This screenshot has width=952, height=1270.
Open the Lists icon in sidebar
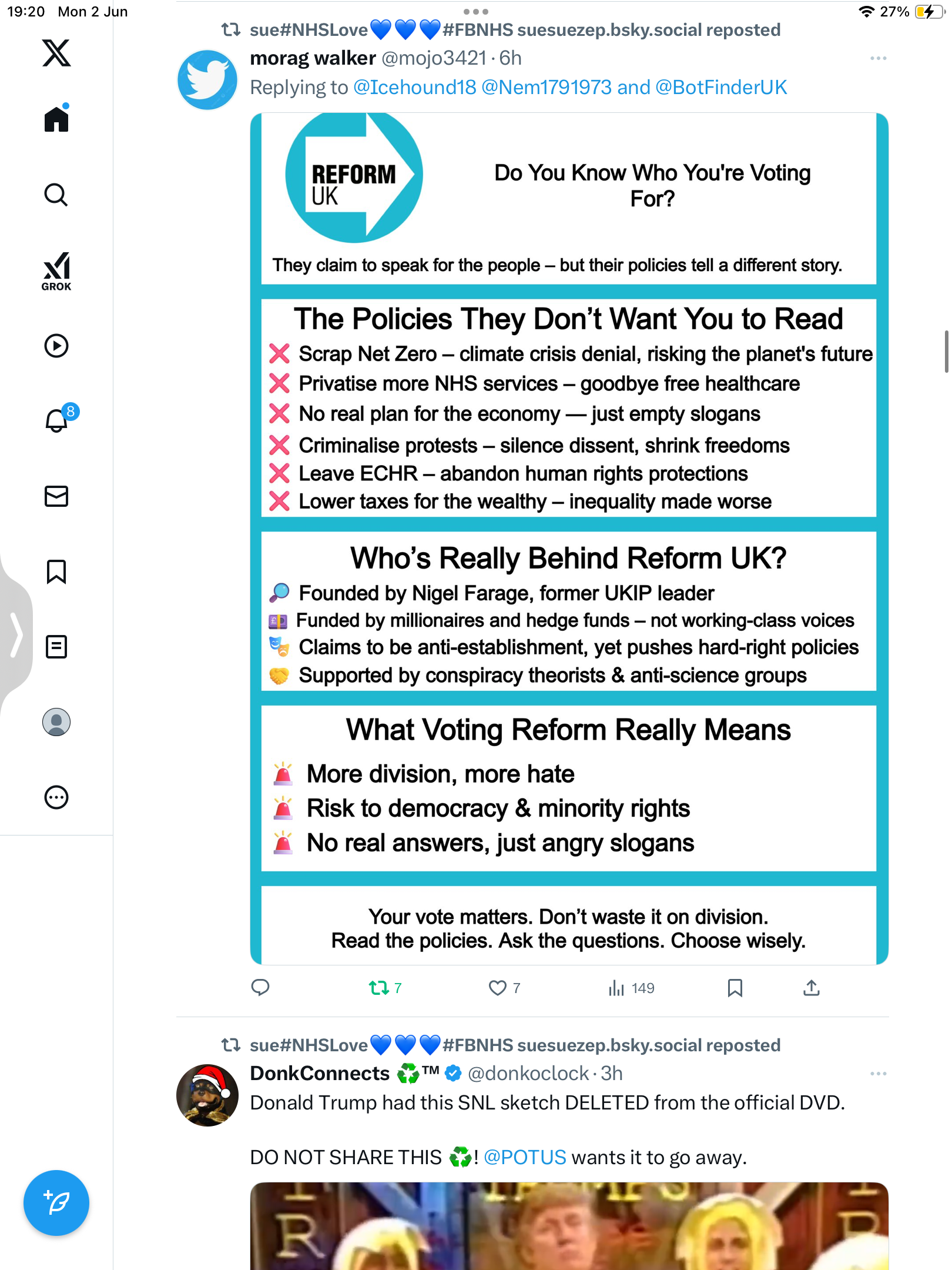(x=56, y=647)
